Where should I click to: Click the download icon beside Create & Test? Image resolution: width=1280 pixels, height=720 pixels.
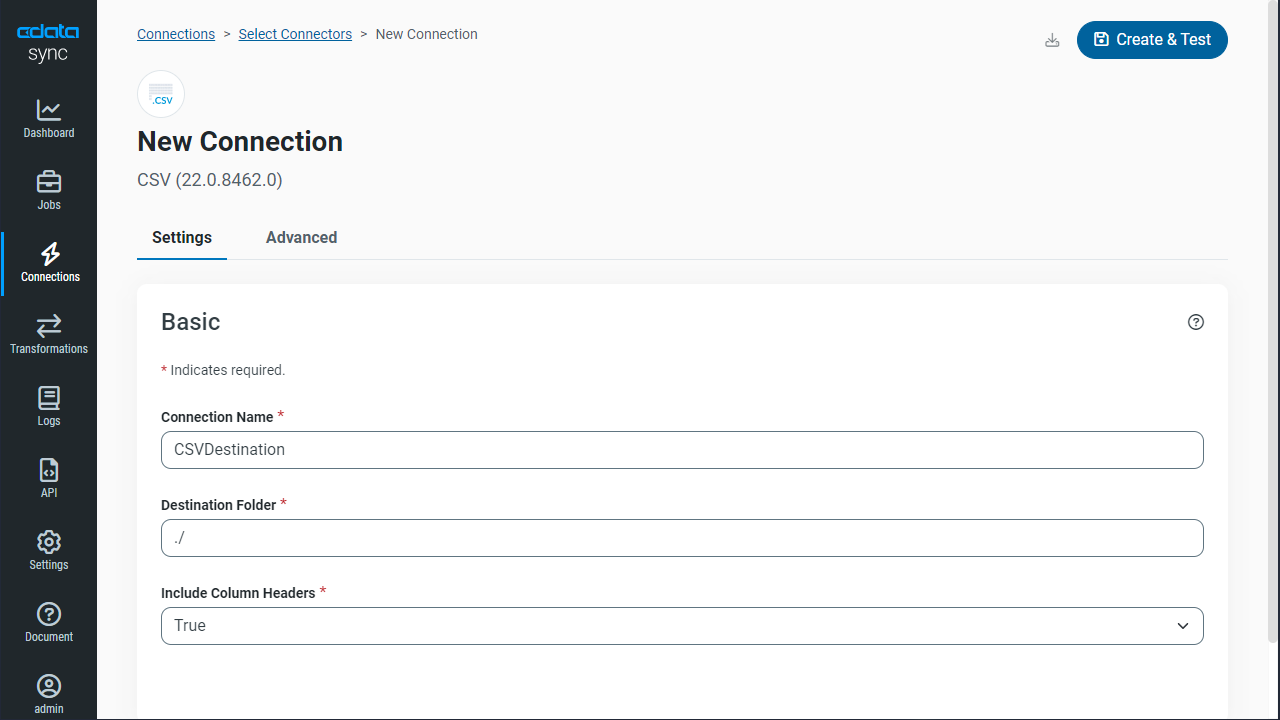pyautogui.click(x=1052, y=40)
